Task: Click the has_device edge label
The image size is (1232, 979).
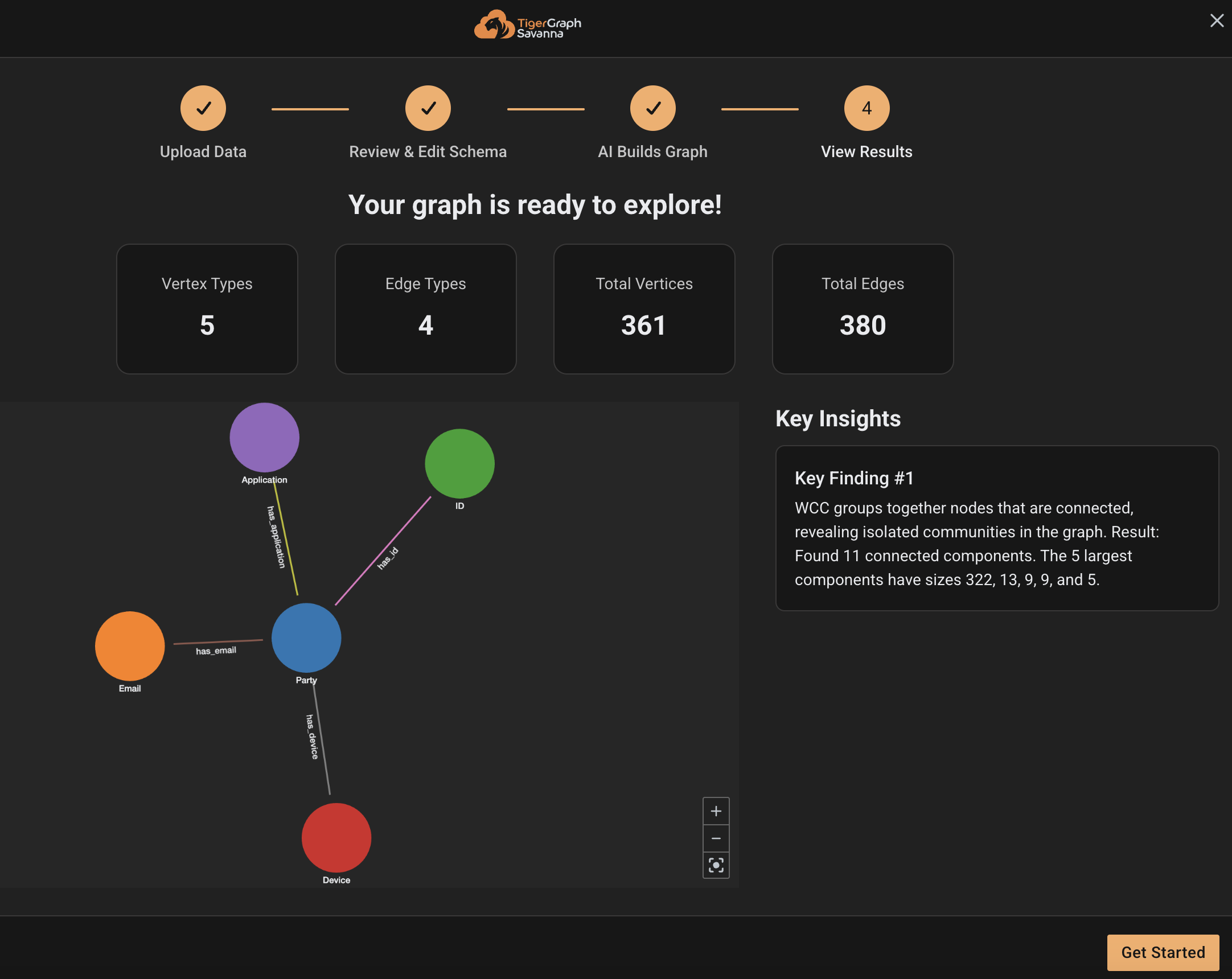Action: [312, 737]
